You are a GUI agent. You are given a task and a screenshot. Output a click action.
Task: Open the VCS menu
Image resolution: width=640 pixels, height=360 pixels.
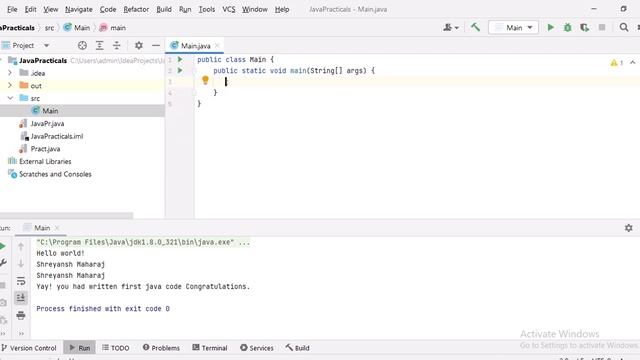coord(229,9)
